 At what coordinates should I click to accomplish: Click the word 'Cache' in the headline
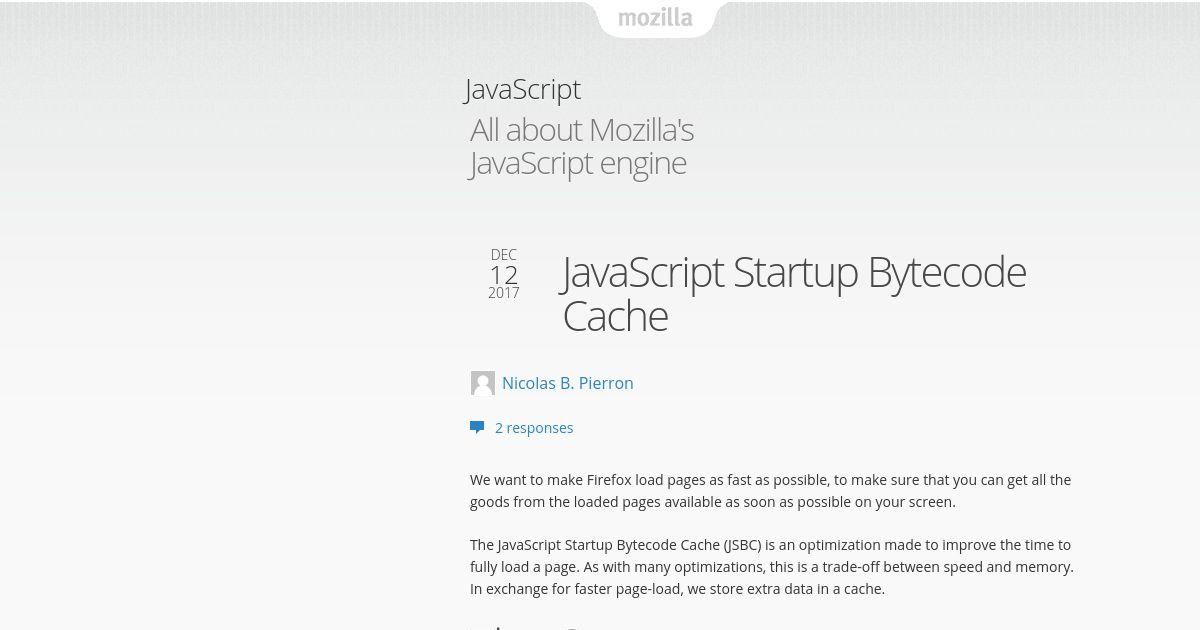click(x=615, y=316)
